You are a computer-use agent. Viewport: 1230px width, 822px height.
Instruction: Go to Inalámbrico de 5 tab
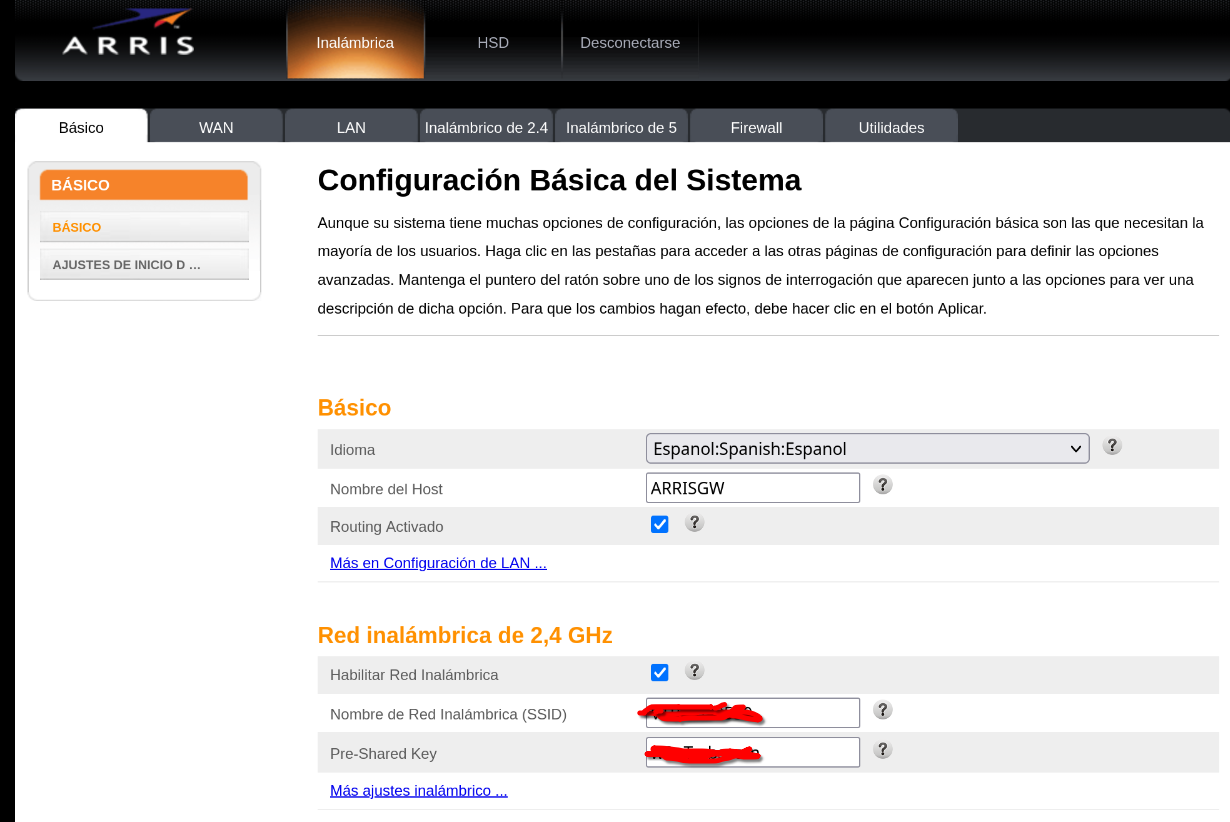621,127
